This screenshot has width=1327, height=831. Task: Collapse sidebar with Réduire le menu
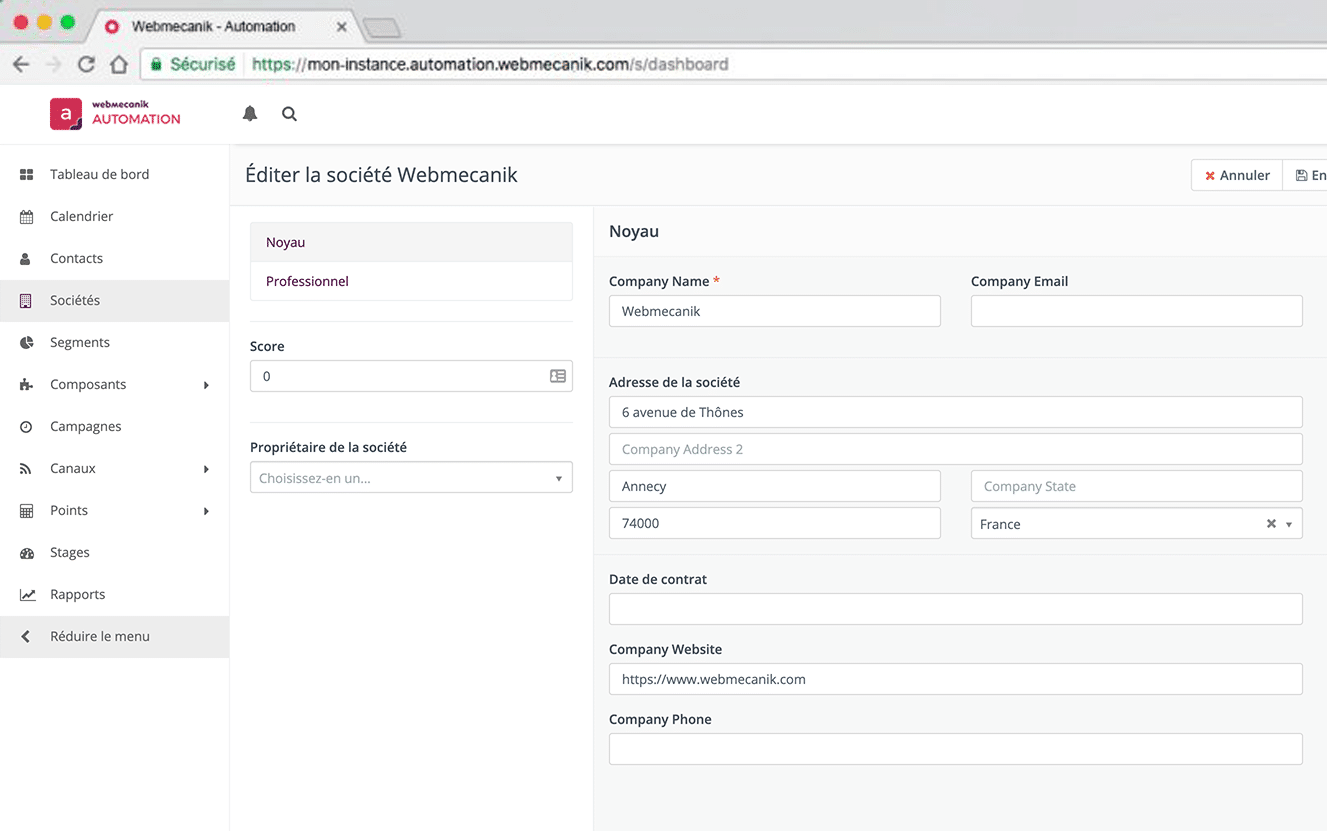click(100, 636)
